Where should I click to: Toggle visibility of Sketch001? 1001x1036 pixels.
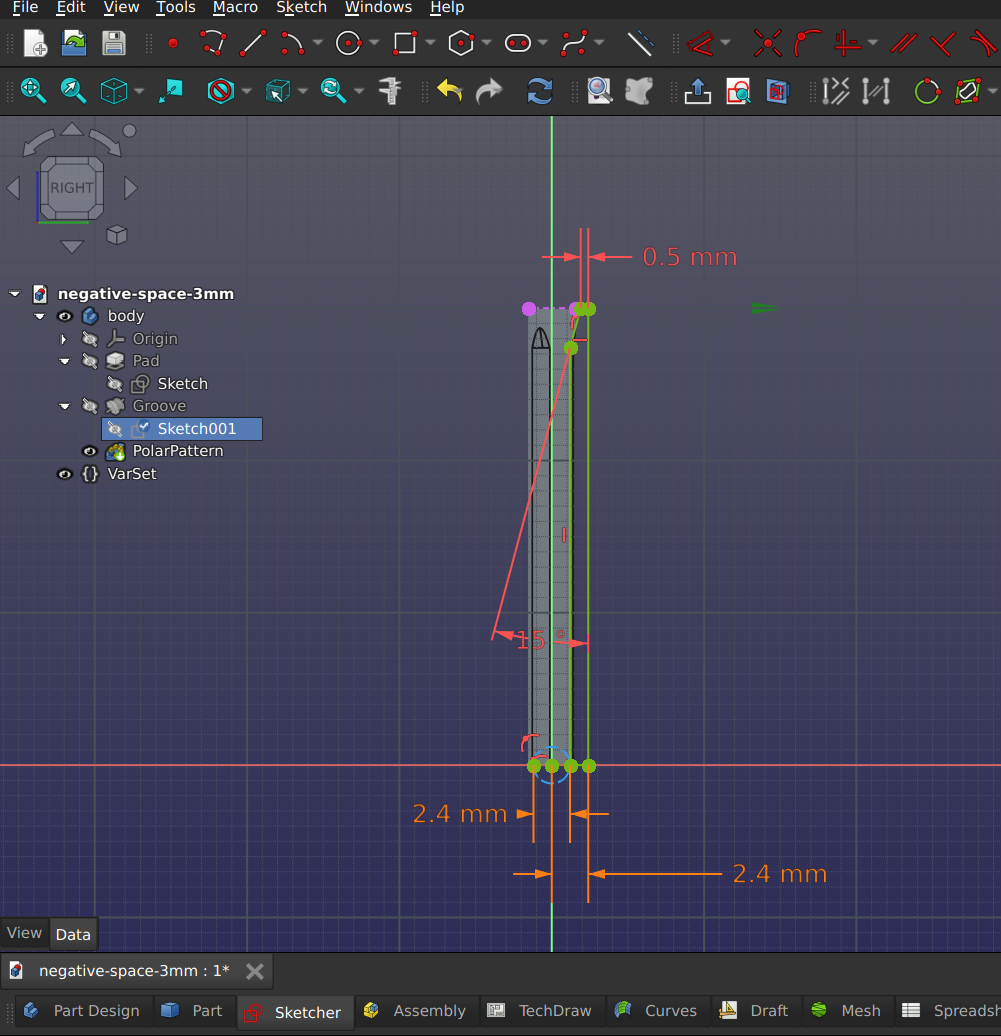115,429
